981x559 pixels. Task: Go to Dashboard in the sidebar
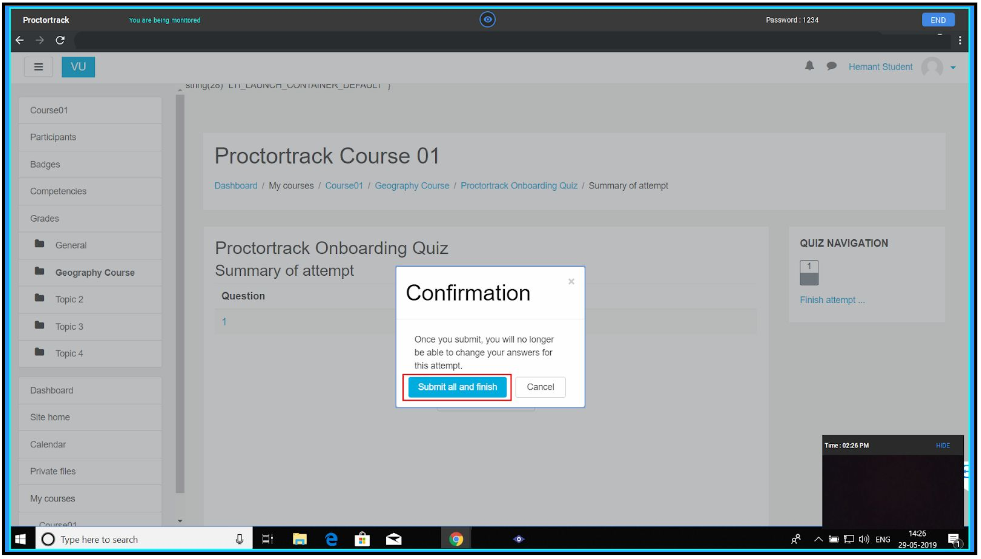[x=90, y=390]
